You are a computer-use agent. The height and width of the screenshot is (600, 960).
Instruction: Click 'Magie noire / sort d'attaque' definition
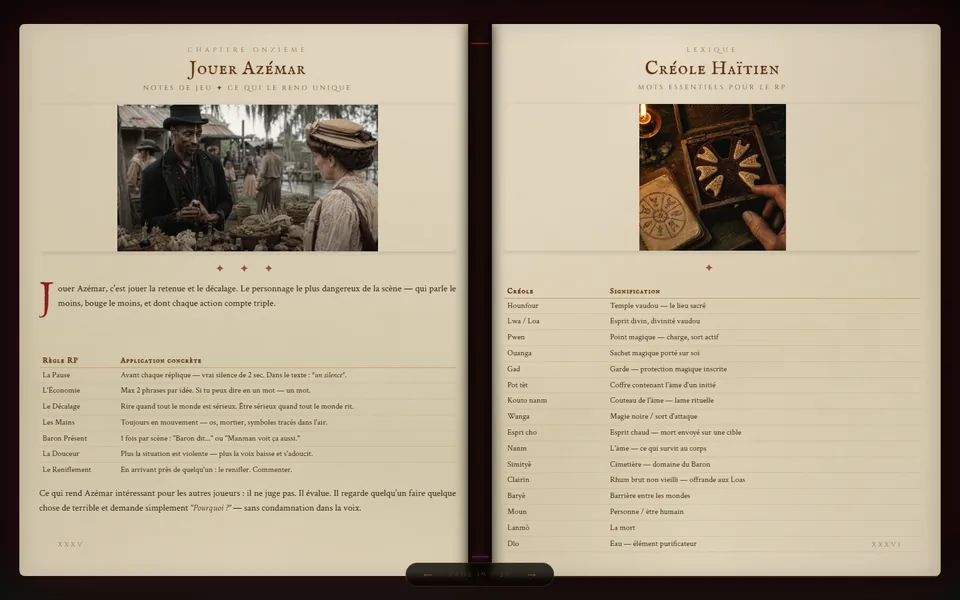click(x=653, y=416)
